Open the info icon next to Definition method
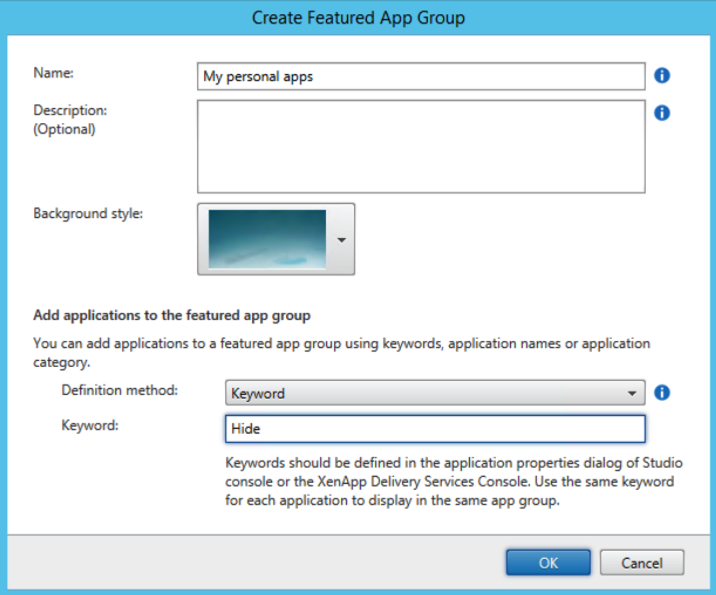 tap(662, 393)
